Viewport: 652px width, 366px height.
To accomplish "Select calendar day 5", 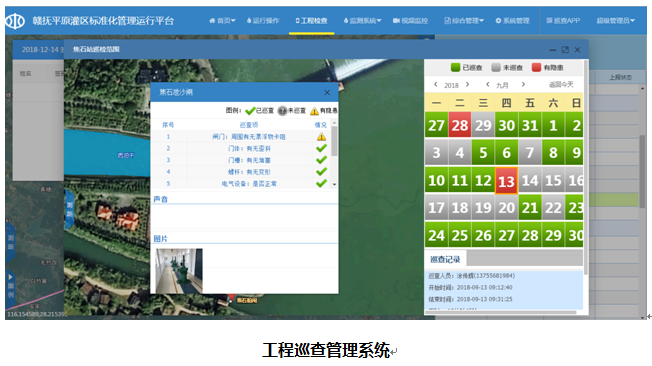I will (483, 153).
